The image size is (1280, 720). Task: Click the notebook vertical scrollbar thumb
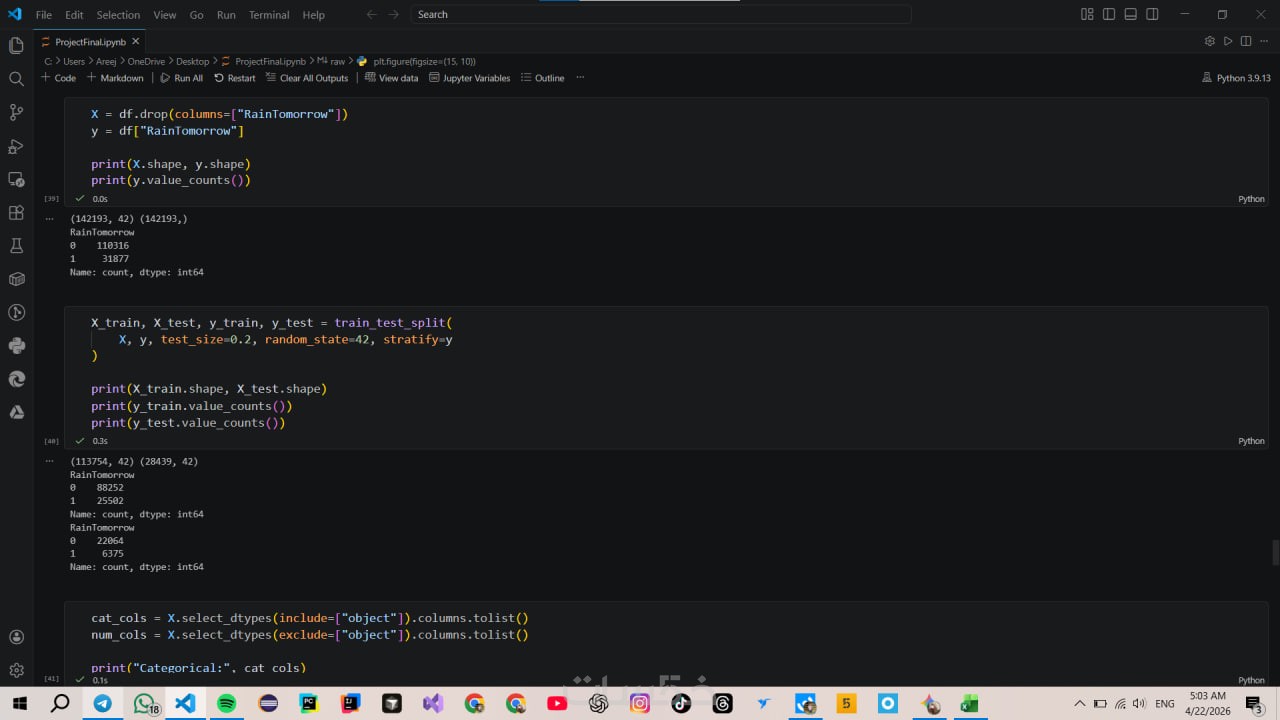coord(1275,552)
